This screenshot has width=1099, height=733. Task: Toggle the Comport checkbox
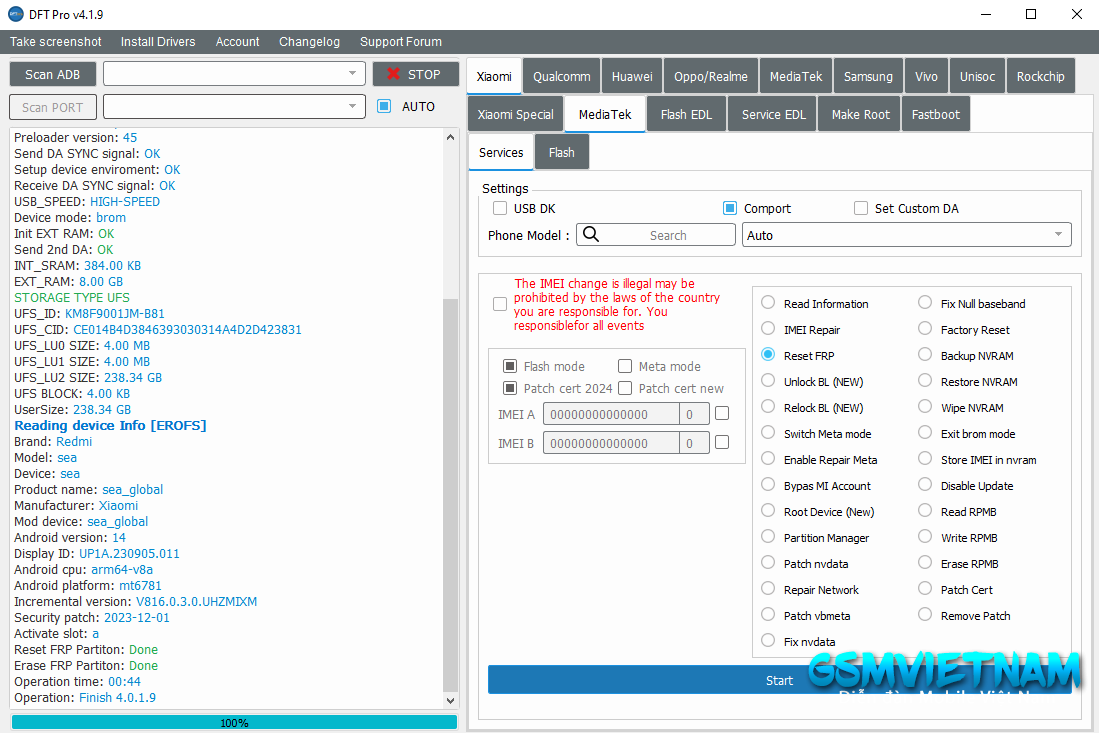(x=730, y=208)
